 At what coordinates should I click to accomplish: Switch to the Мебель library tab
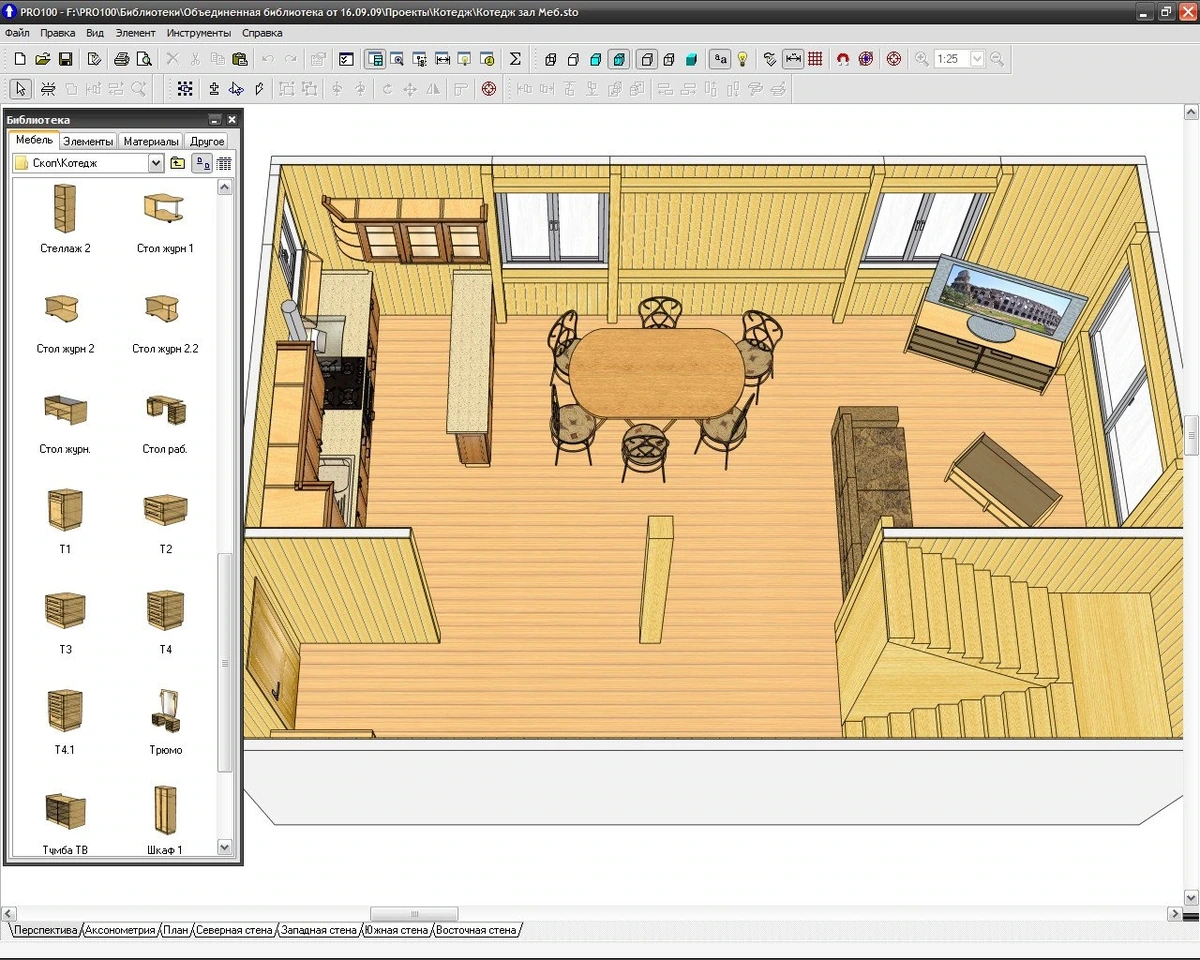[x=34, y=140]
